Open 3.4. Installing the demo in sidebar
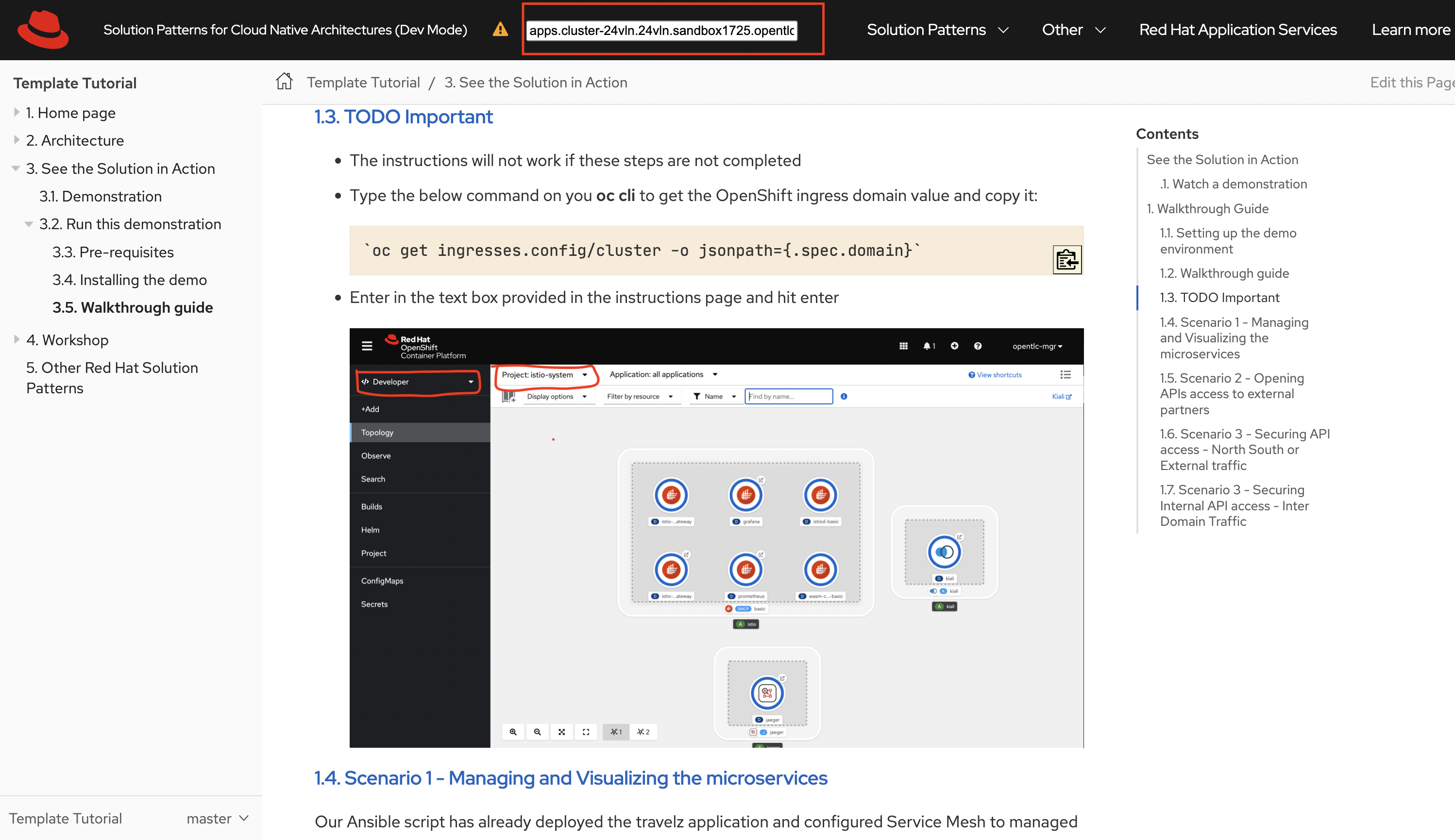Viewport: 1455px width, 840px height. click(130, 280)
